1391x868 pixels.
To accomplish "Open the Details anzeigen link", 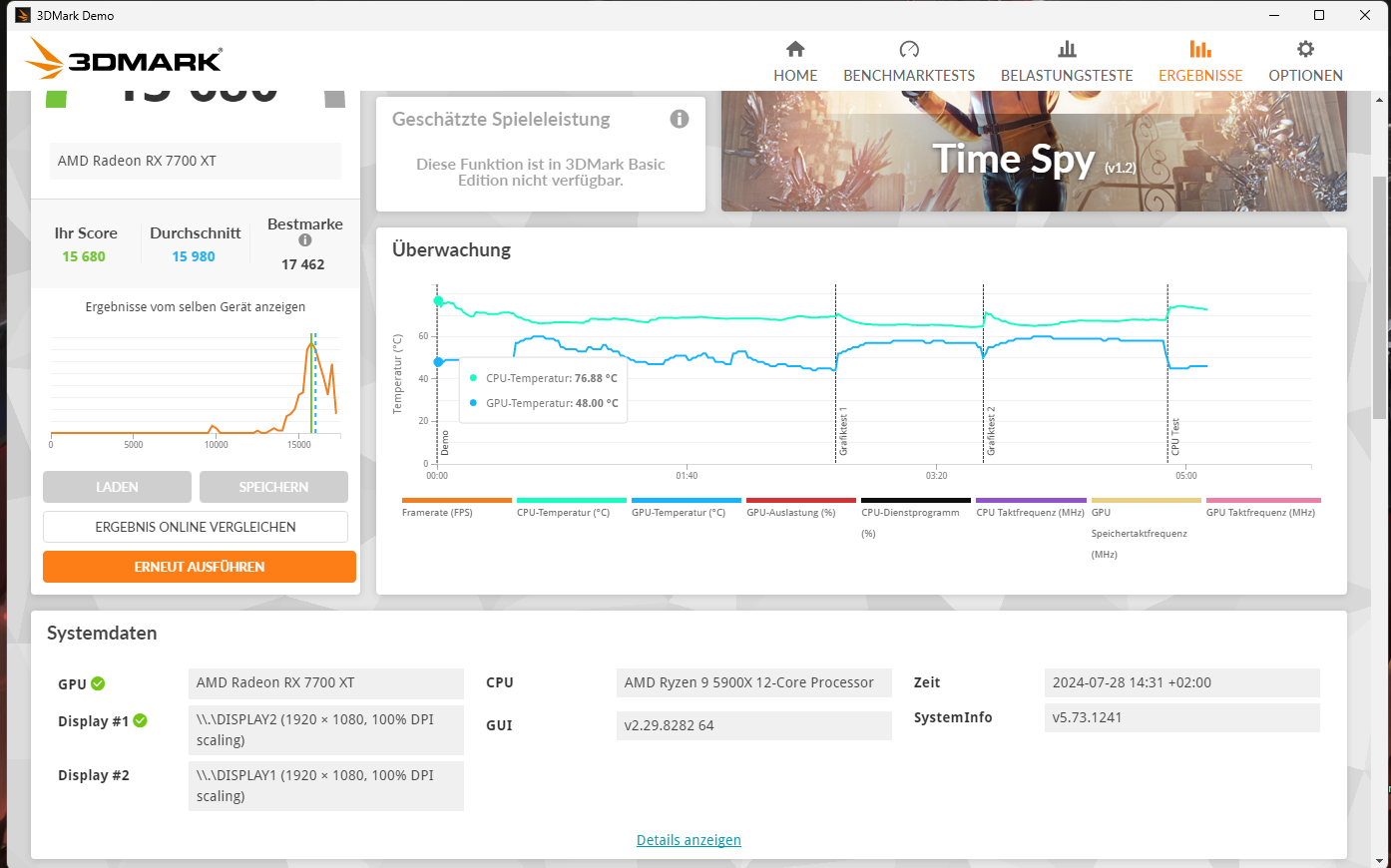I will (689, 840).
